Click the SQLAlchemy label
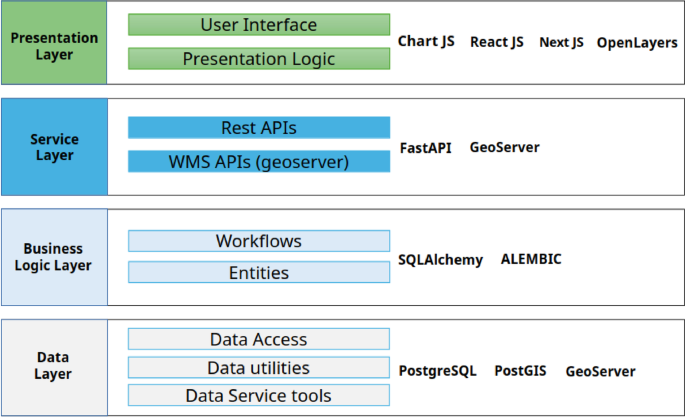This screenshot has height=417, width=685. [440, 260]
